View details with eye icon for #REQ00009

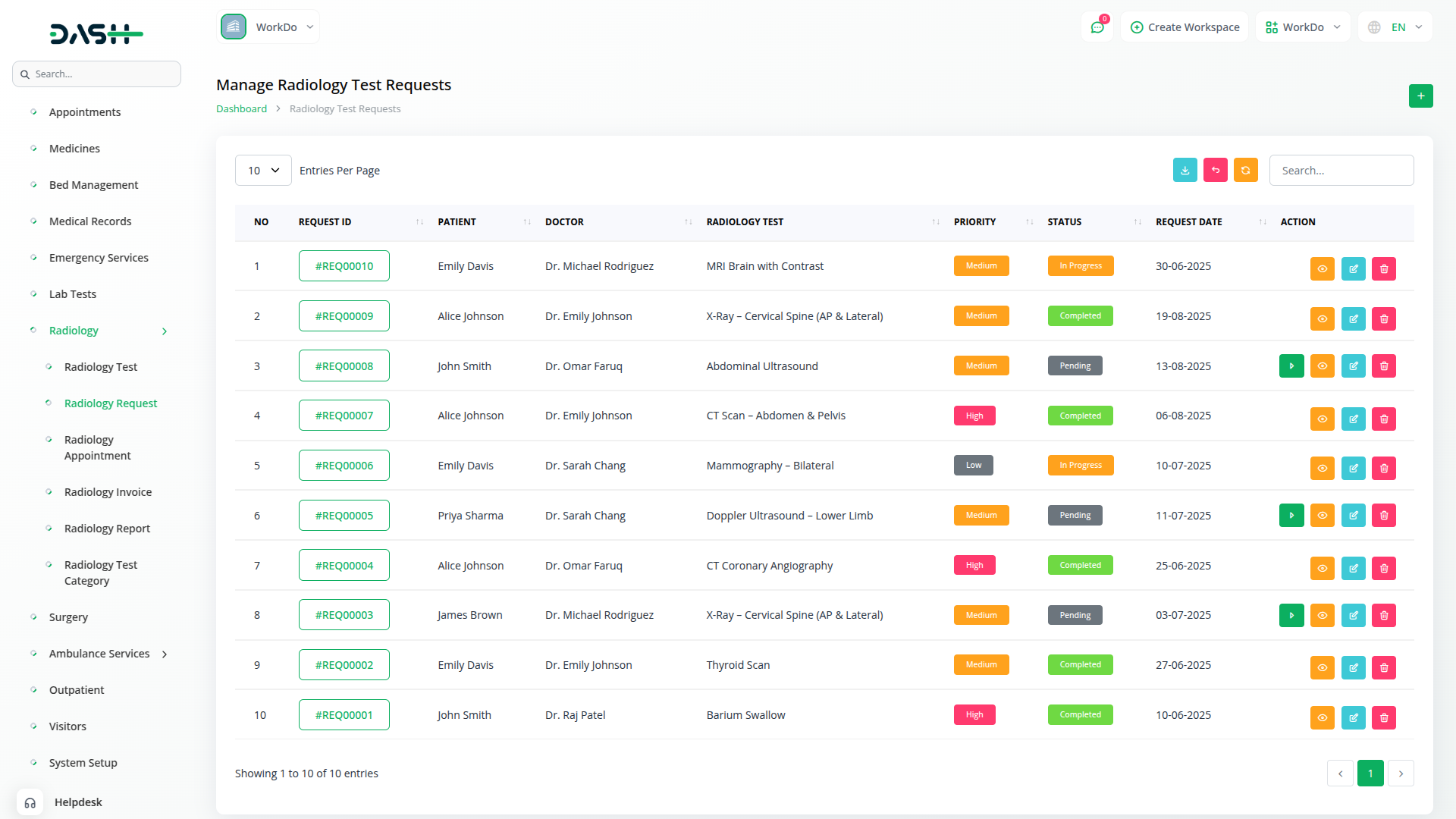pos(1322,318)
